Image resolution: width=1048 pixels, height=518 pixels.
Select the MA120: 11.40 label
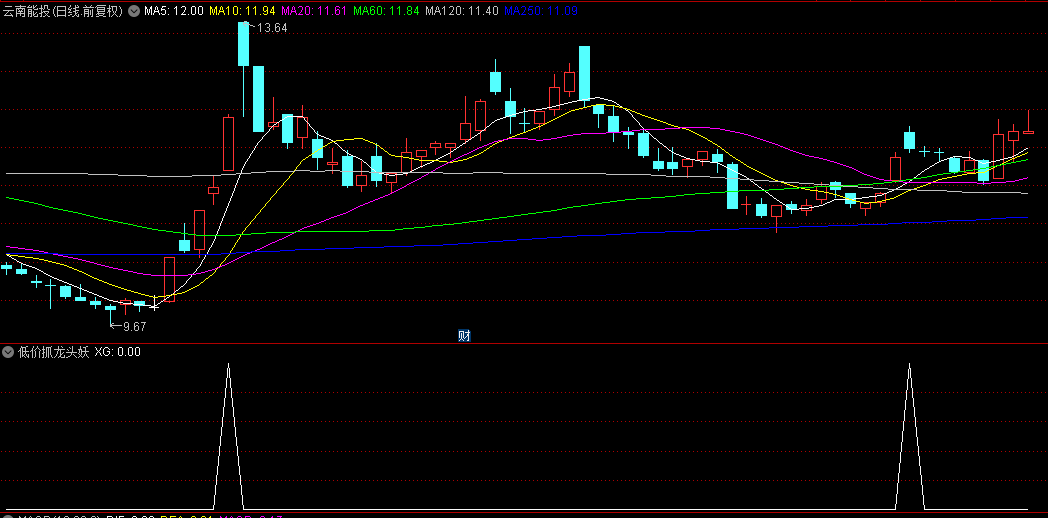[x=462, y=11]
